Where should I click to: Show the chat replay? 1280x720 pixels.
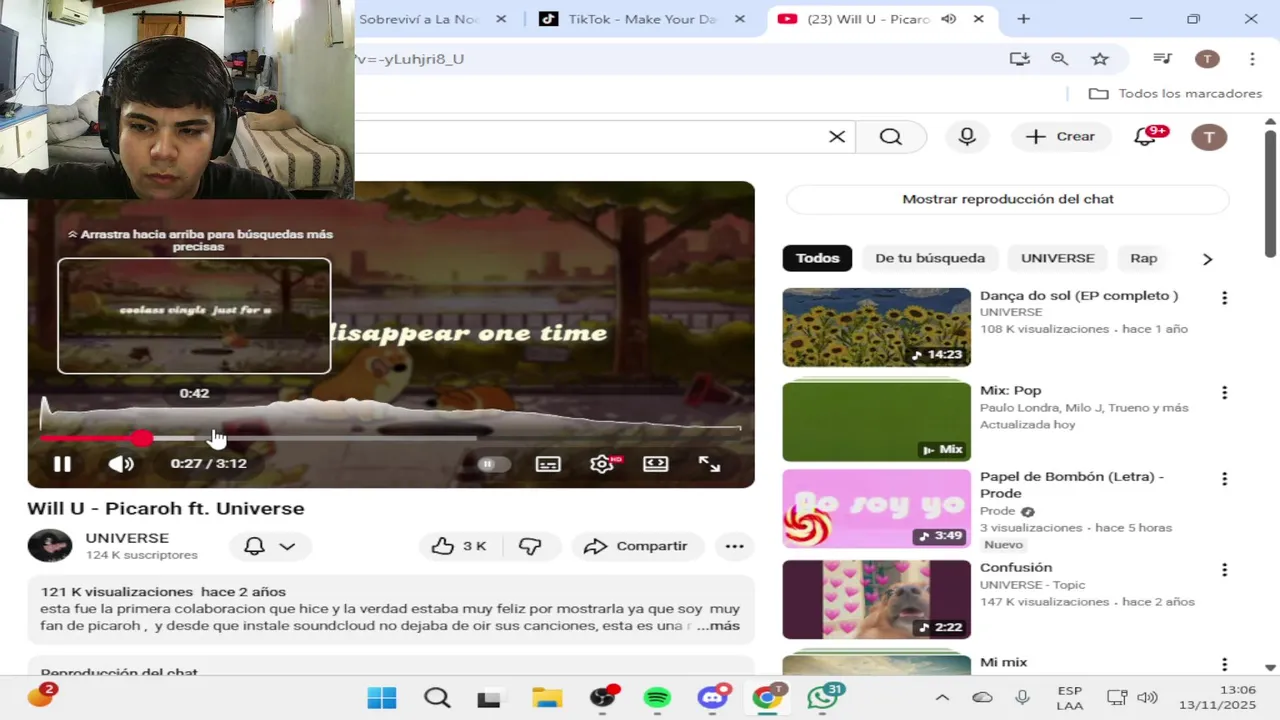(1008, 199)
